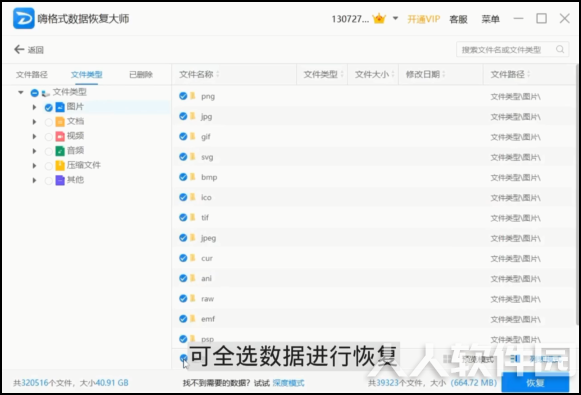The image size is (581, 395).
Task: Click the 文档 document category icon
Action: 60,122
